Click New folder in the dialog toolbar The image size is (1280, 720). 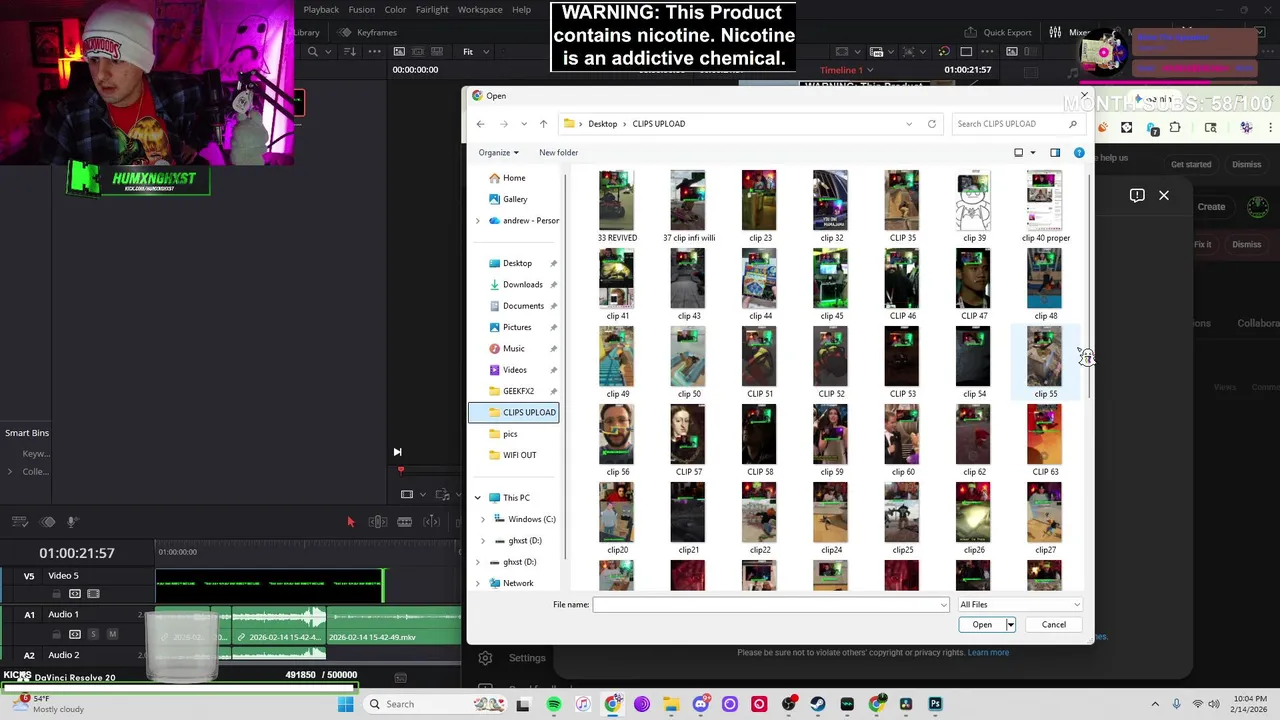coord(558,152)
